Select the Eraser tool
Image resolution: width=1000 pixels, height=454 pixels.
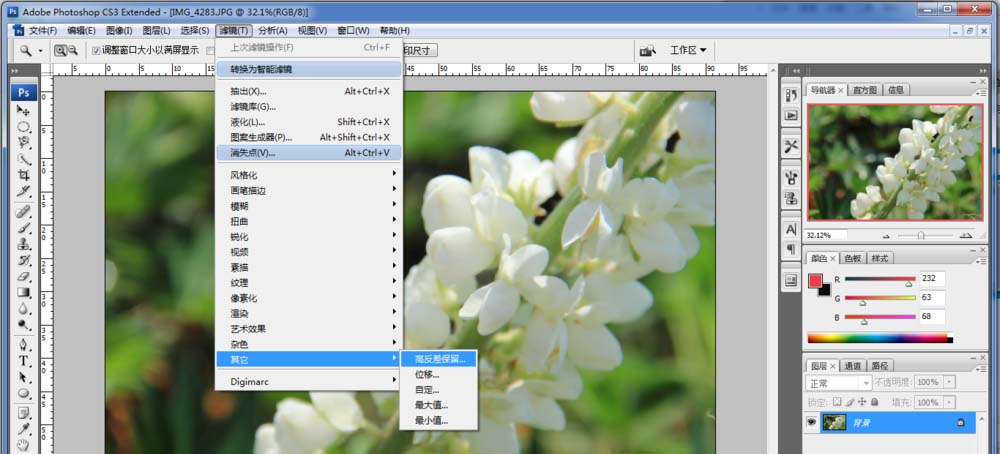pyautogui.click(x=24, y=276)
